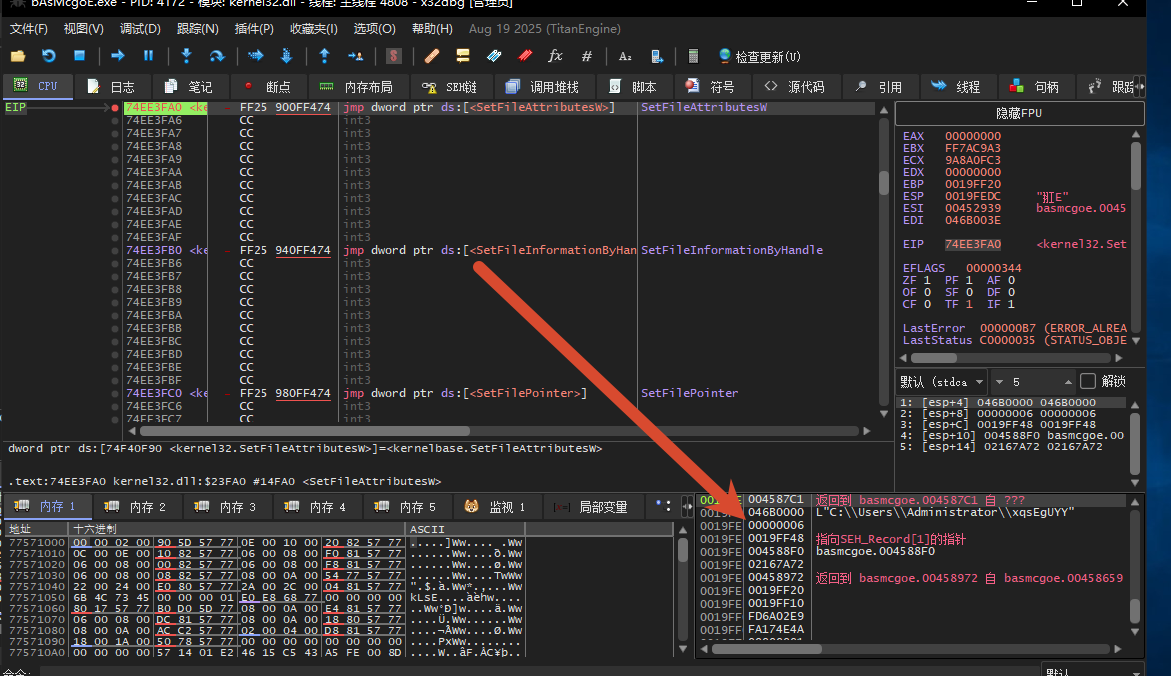Decrease argument count with the down arrow
1171x676 pixels.
[1000, 382]
